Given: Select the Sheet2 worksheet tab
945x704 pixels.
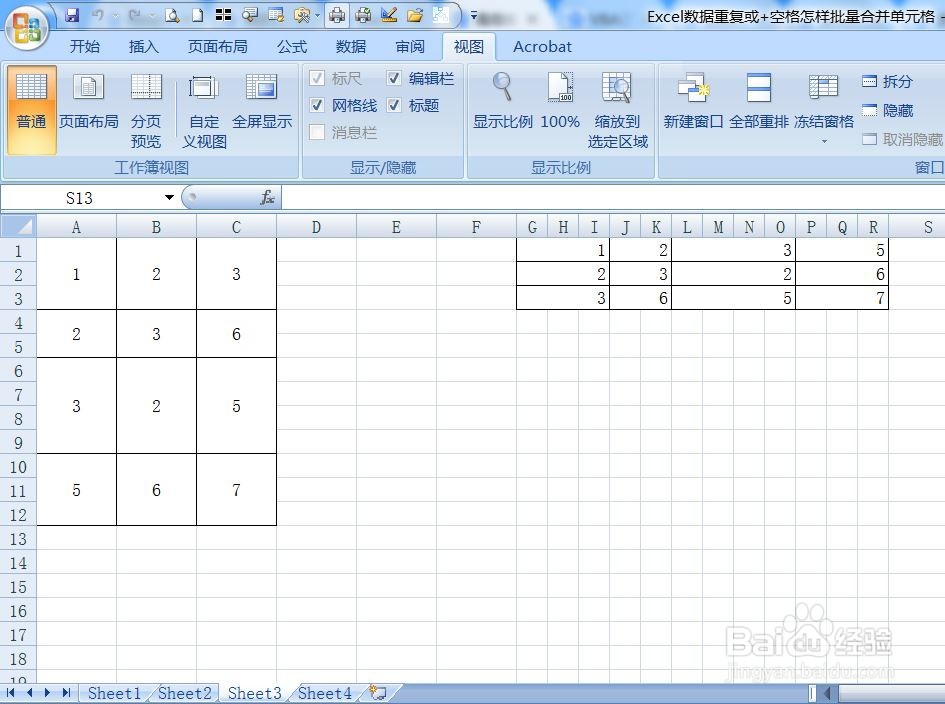Looking at the screenshot, I should [x=184, y=692].
